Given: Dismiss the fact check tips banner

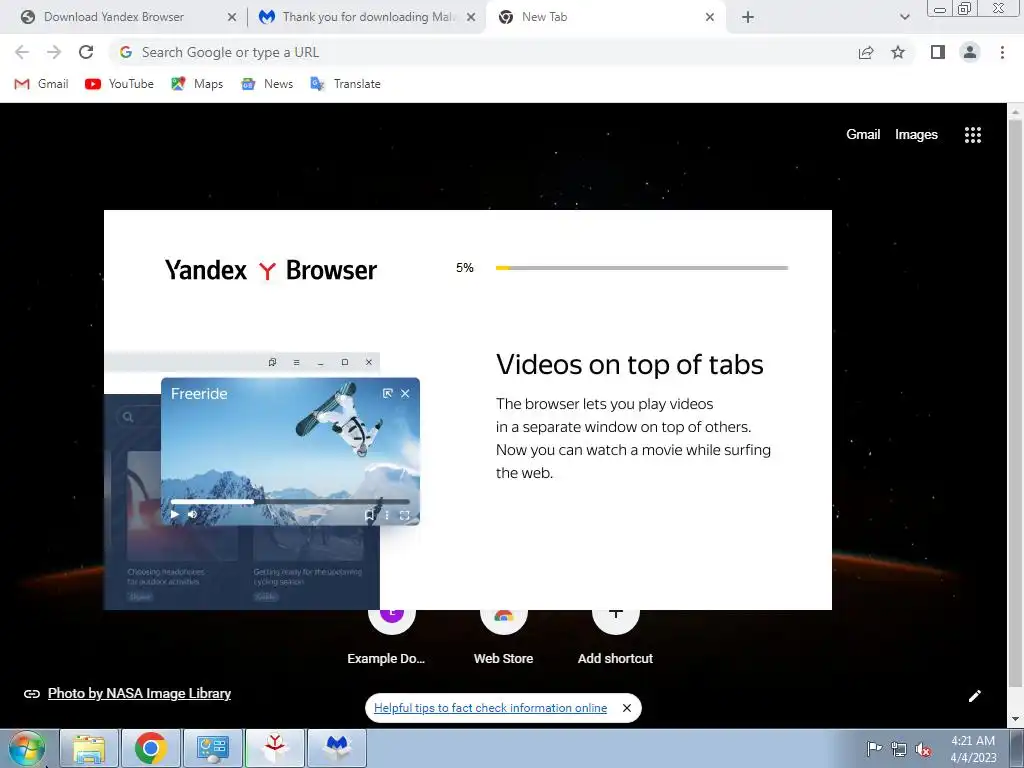Looking at the screenshot, I should point(627,708).
